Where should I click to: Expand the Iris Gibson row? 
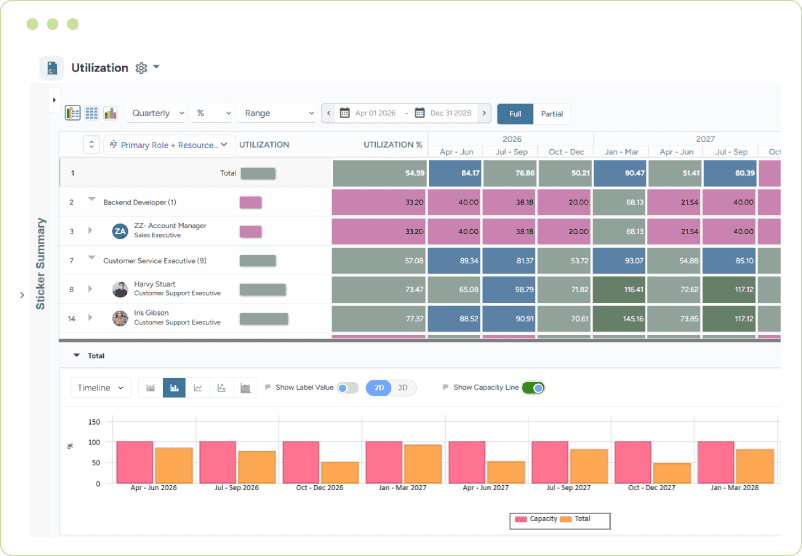pos(90,318)
